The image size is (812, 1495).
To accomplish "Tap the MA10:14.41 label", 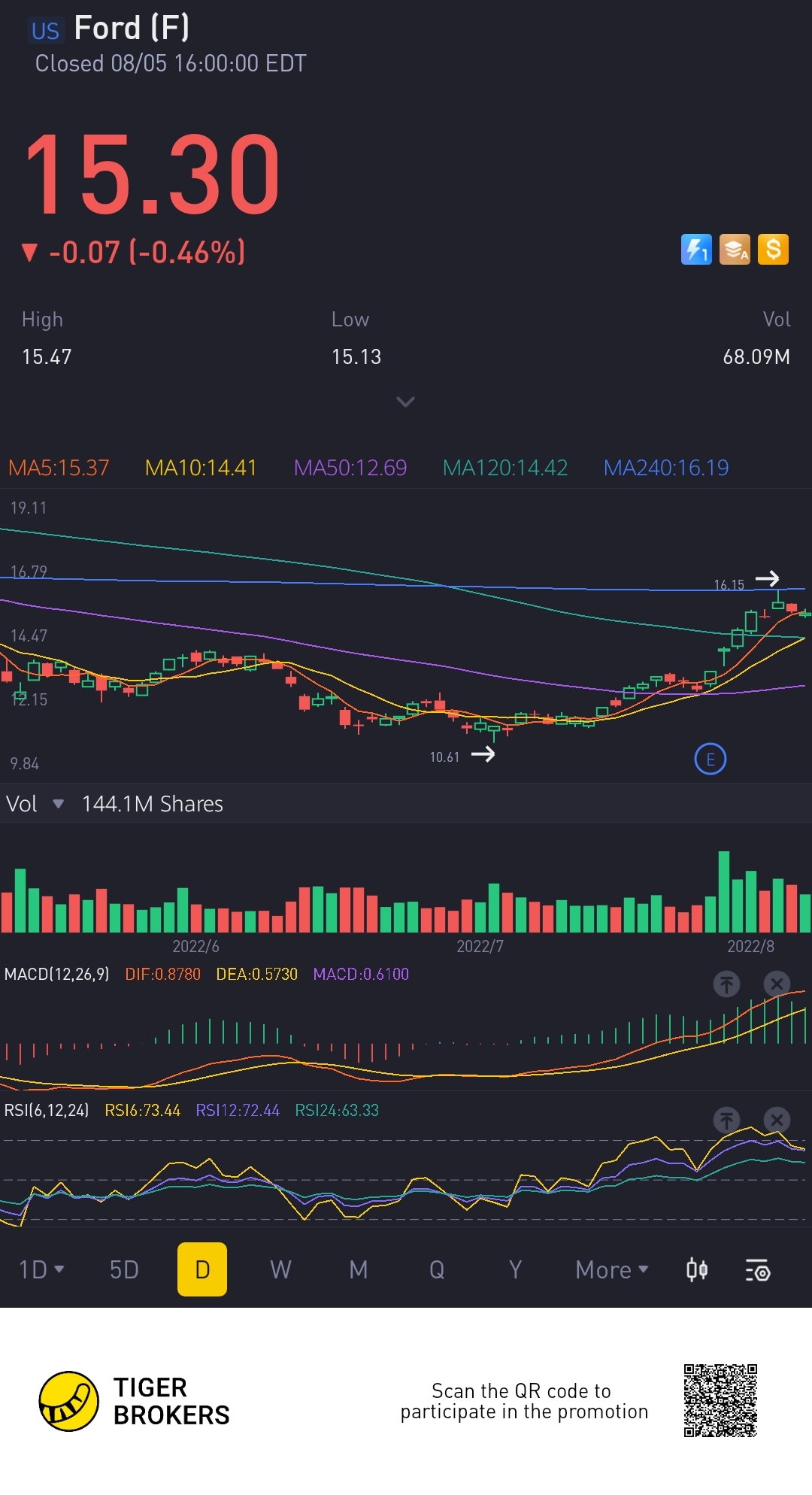I will (201, 468).
